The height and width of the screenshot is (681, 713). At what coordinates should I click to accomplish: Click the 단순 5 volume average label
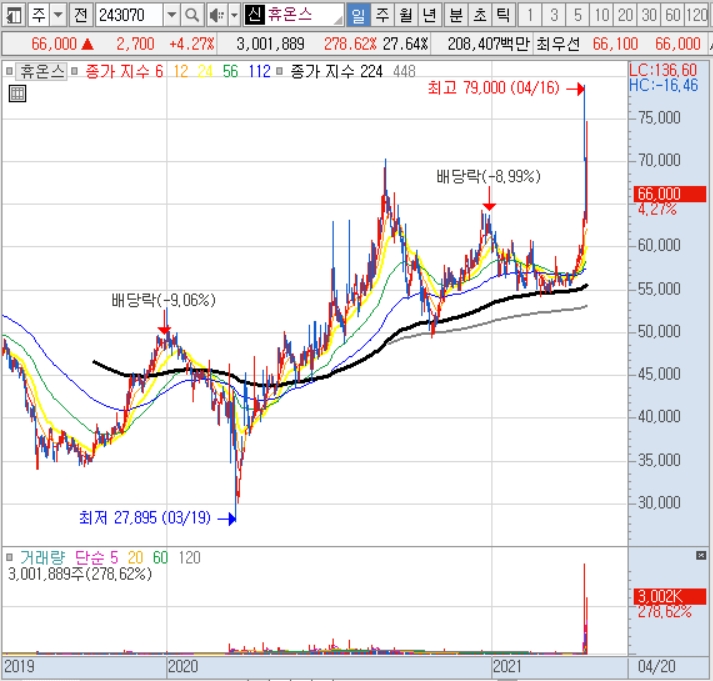pyautogui.click(x=96, y=557)
